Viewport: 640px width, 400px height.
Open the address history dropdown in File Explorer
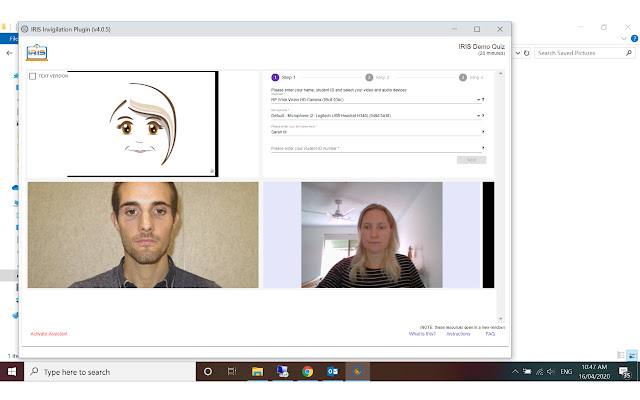tap(518, 53)
